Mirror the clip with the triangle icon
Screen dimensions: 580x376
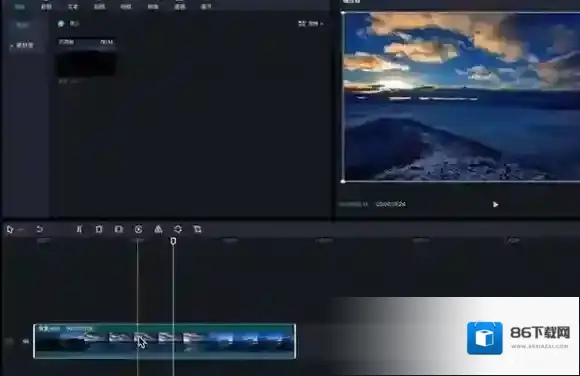tap(158, 229)
